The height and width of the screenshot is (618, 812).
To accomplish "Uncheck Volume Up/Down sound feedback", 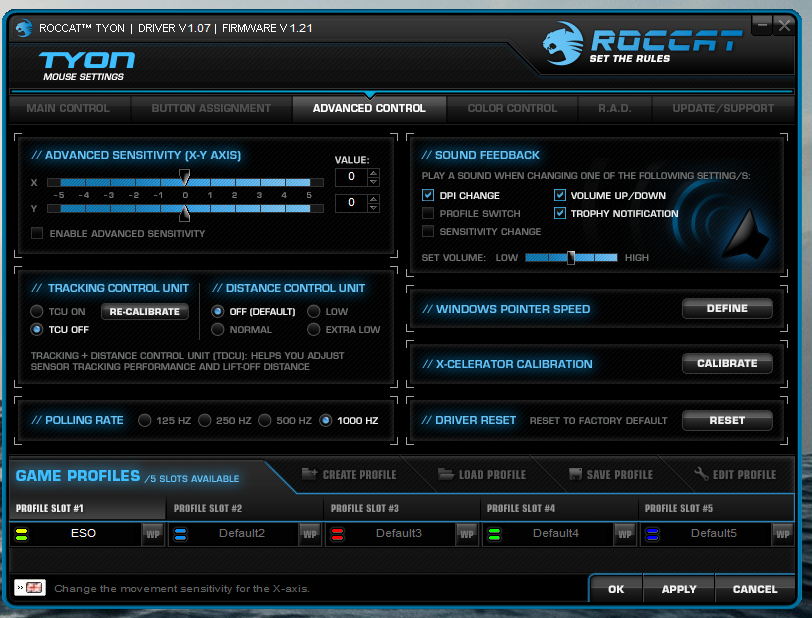I will (560, 195).
